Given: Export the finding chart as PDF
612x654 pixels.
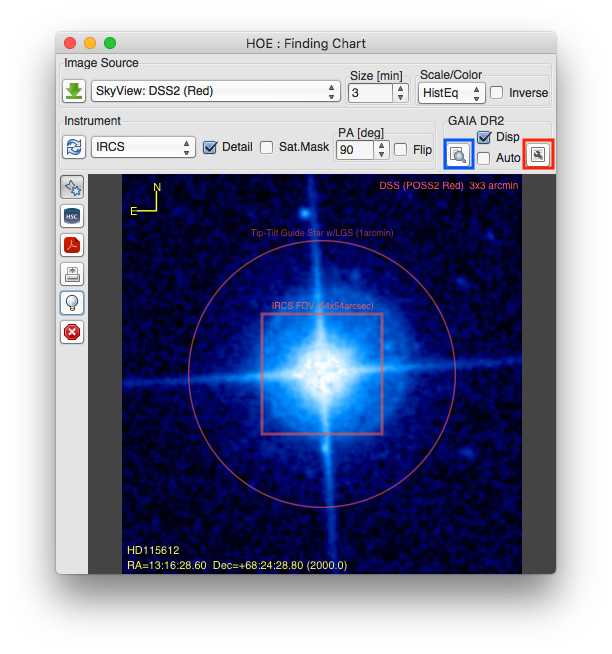Looking at the screenshot, I should pos(72,245).
